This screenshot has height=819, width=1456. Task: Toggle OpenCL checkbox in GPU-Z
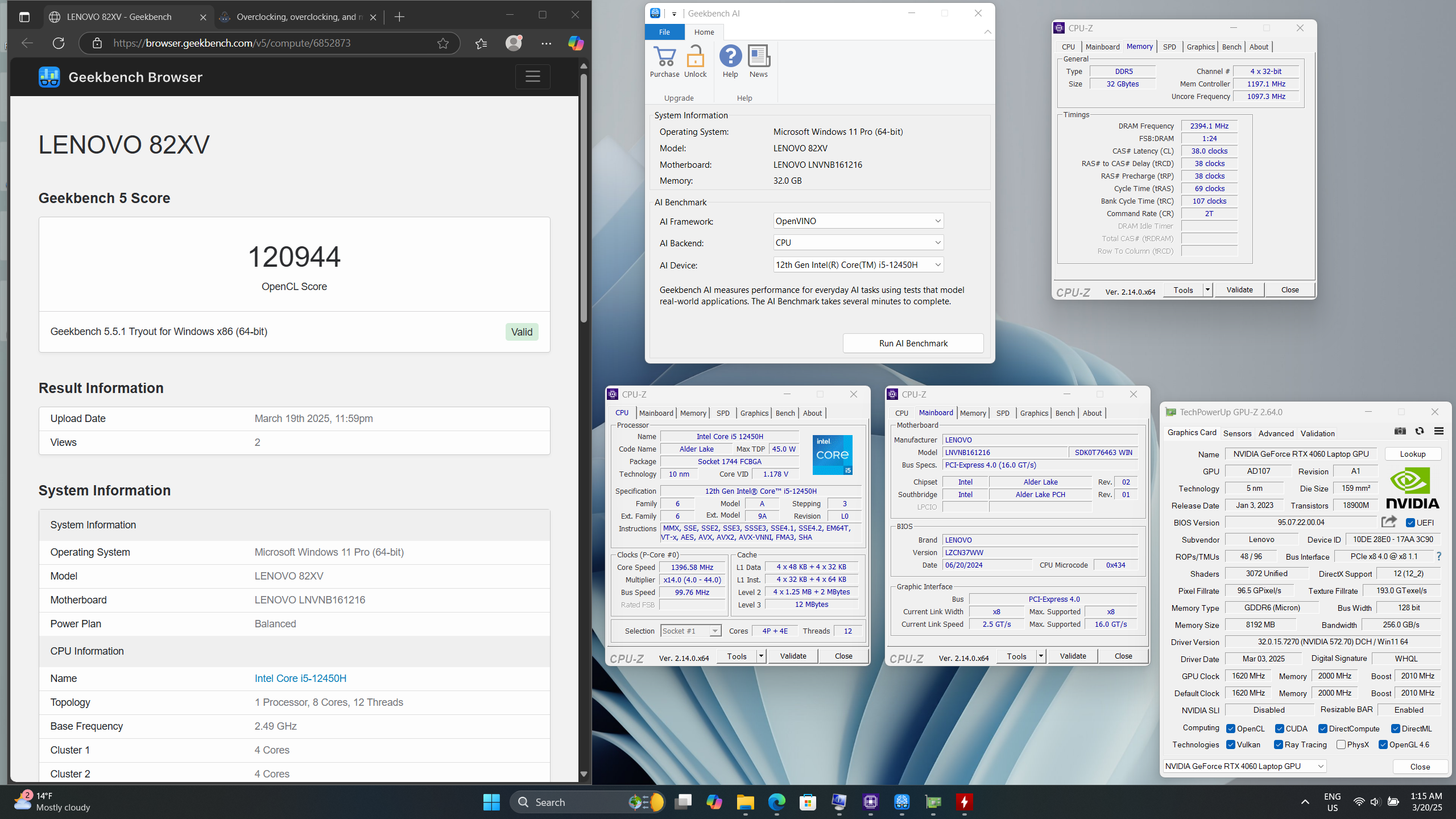pos(1231,729)
